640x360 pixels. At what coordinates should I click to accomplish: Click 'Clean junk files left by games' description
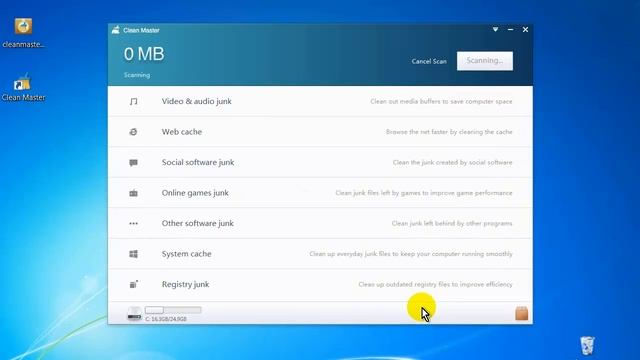(x=424, y=193)
